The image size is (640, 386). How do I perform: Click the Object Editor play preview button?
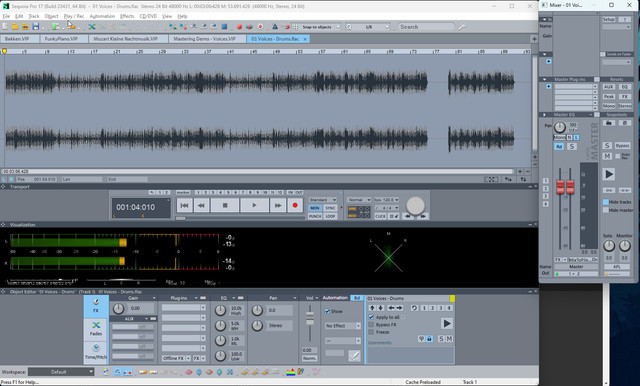447,324
